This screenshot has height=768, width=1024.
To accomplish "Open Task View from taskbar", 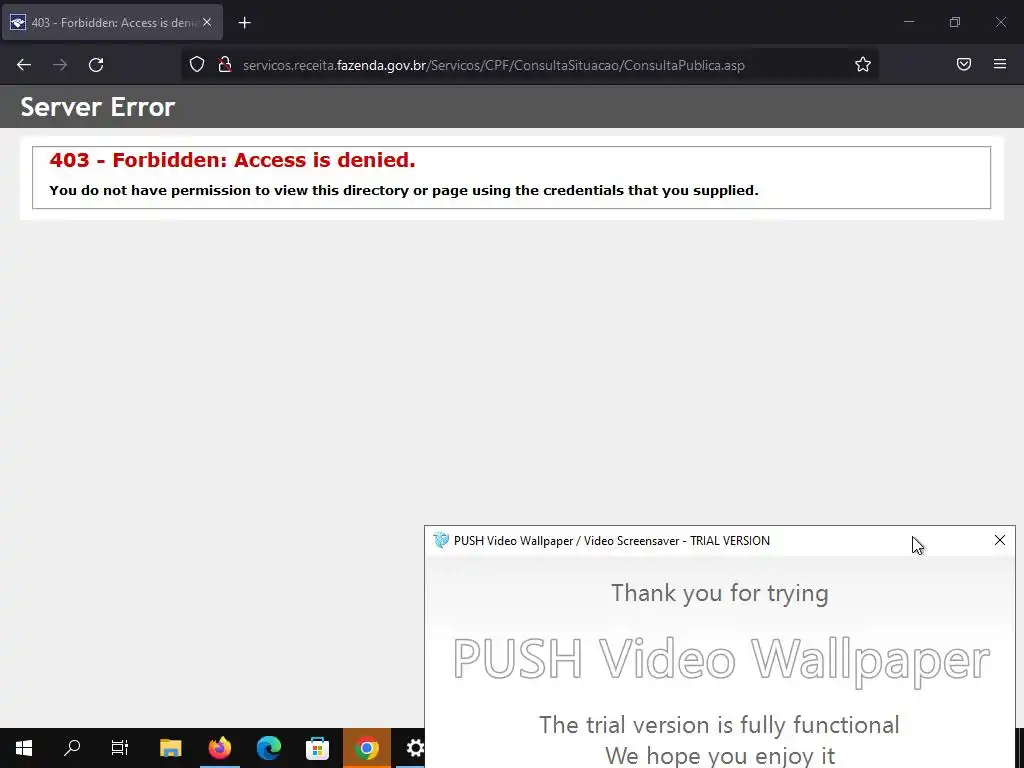I will [120, 748].
